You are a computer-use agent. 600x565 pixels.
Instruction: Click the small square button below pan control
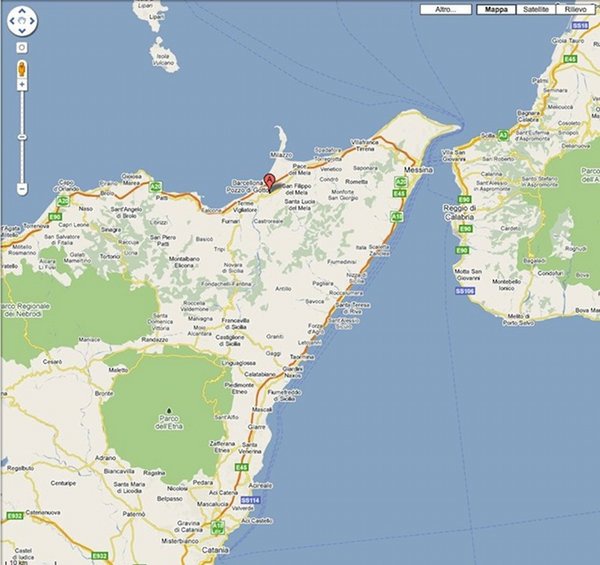[x=22, y=47]
